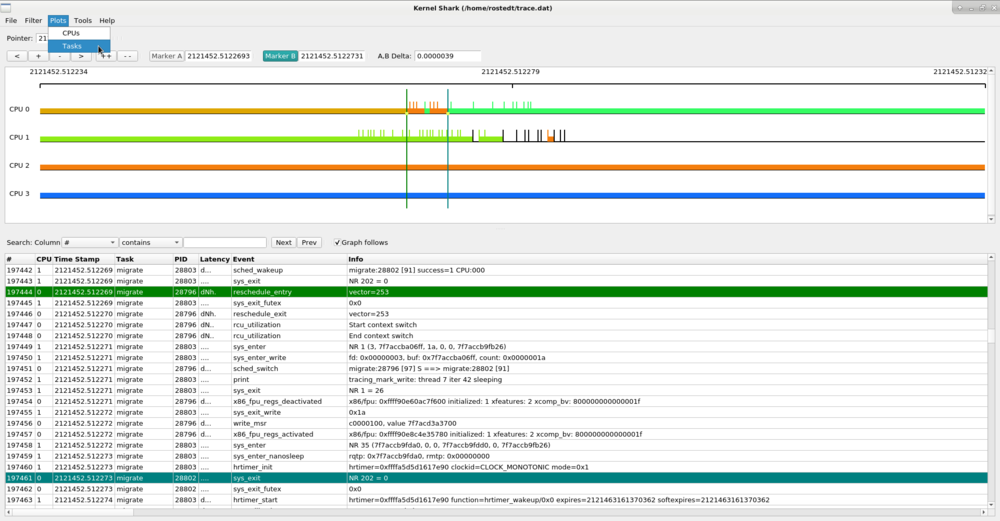Viewport: 1000px width, 521px height.
Task: Click the scroll right '>' button
Action: coord(81,56)
